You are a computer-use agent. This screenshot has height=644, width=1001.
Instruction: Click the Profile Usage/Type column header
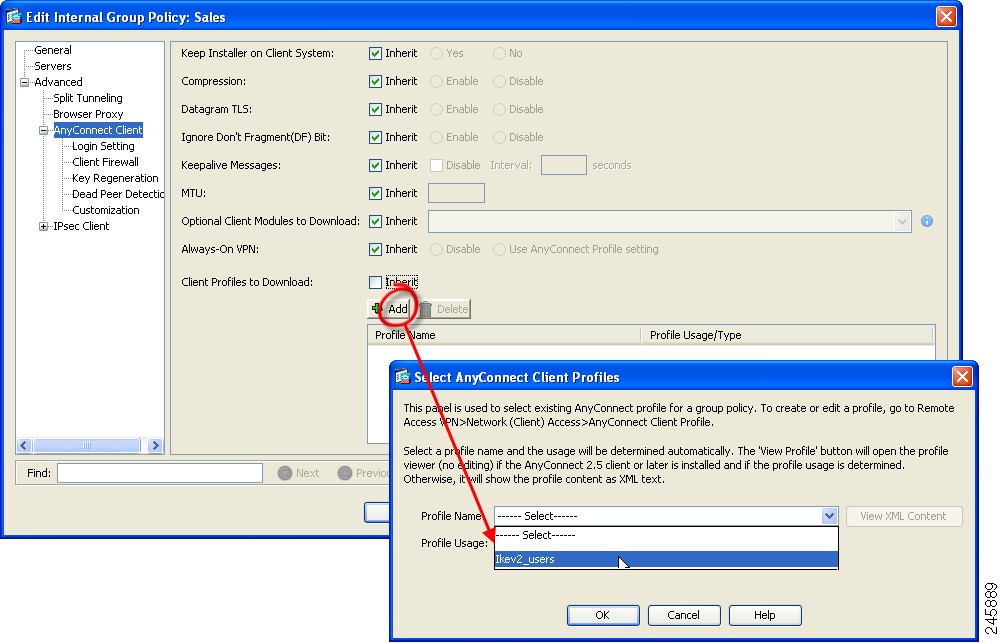coord(788,335)
